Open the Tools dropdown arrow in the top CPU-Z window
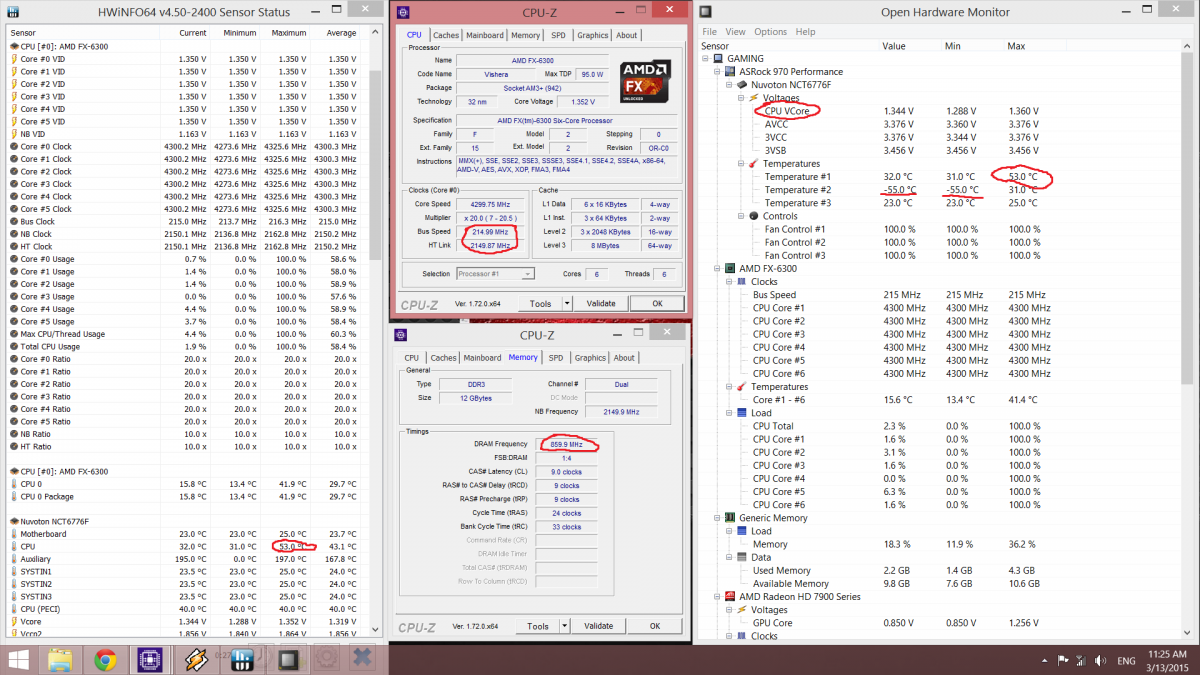This screenshot has height=675, width=1200. click(567, 304)
